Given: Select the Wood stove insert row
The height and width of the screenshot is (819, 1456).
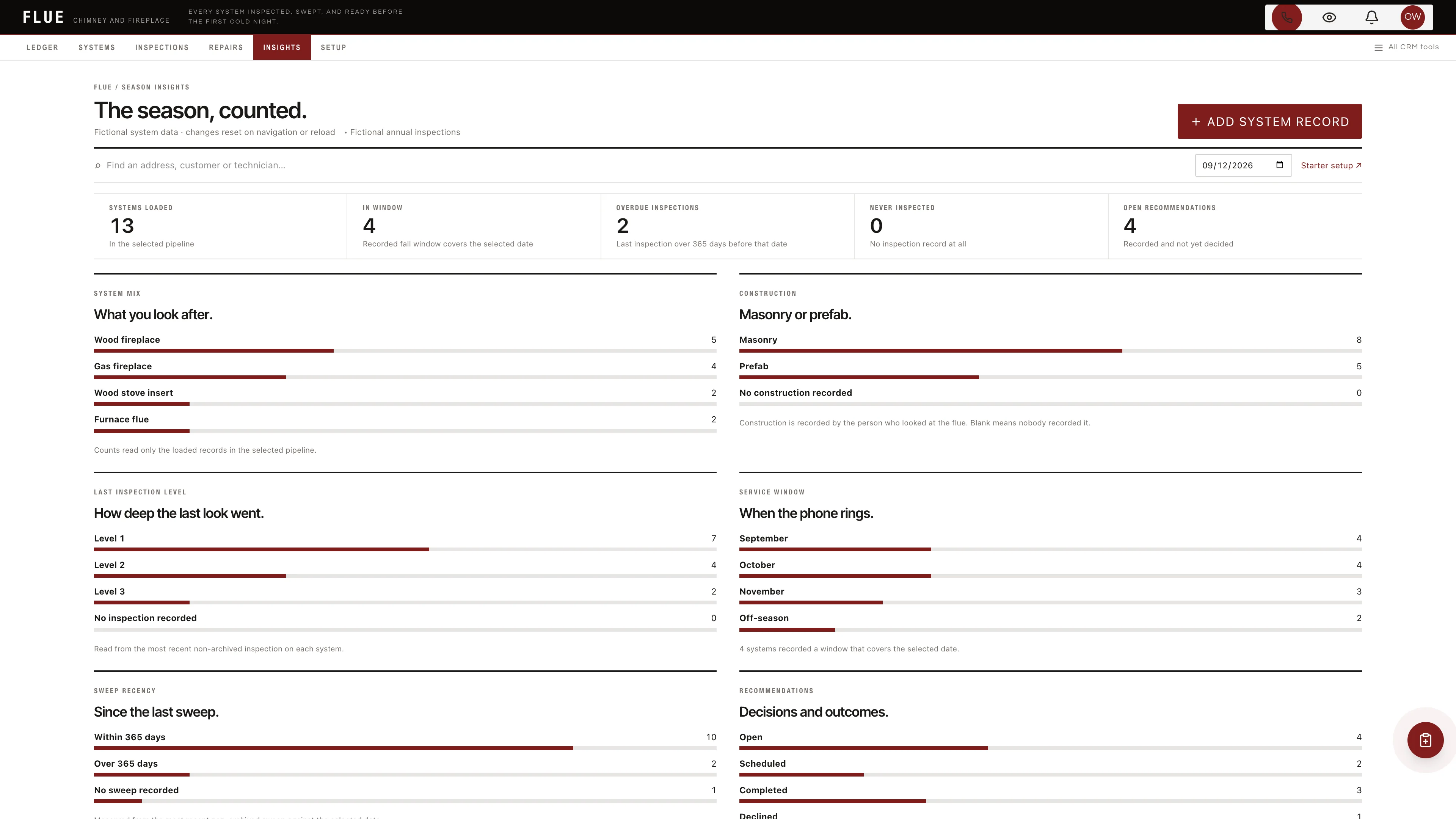Looking at the screenshot, I should 405,397.
